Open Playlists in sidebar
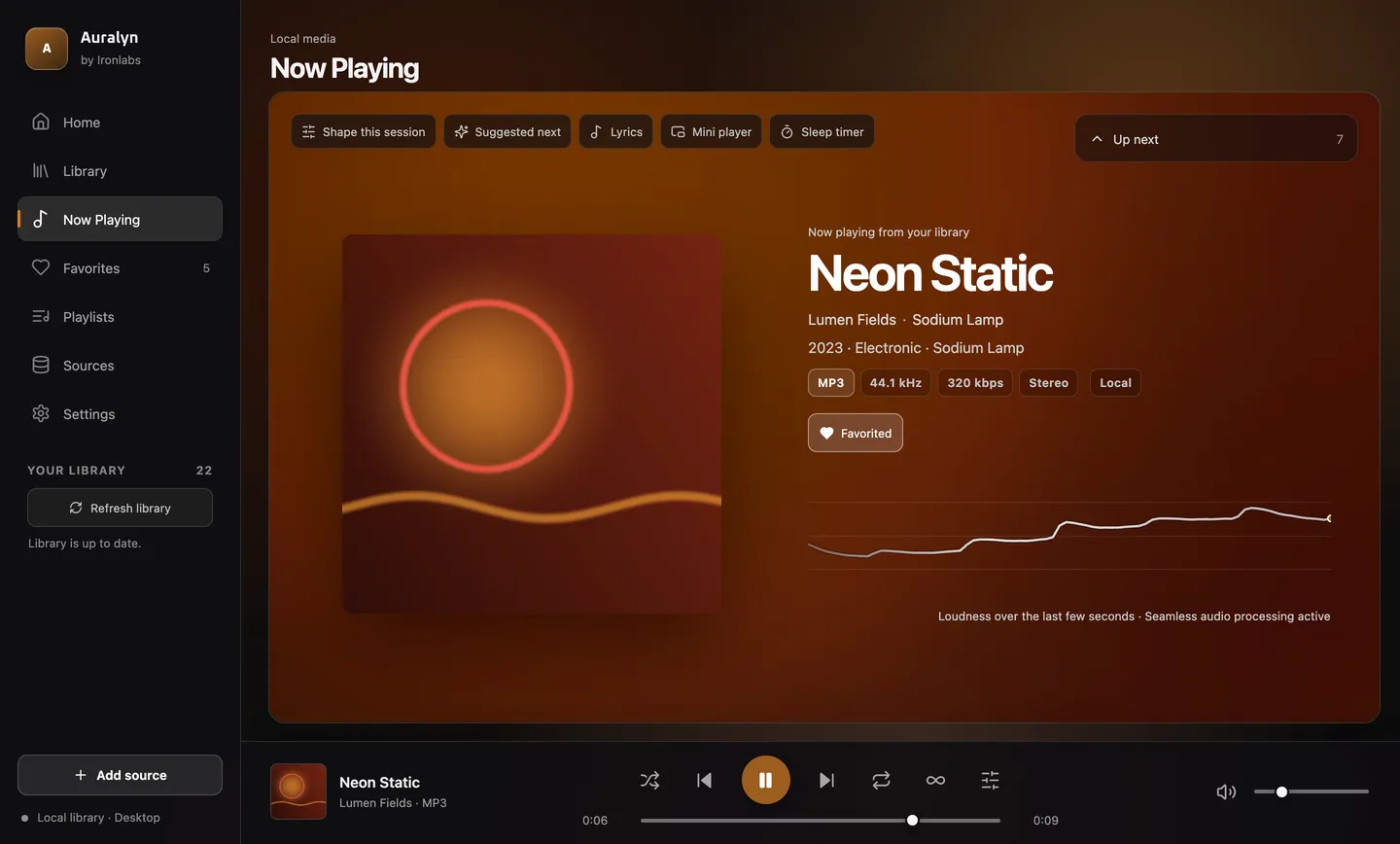 (120, 317)
